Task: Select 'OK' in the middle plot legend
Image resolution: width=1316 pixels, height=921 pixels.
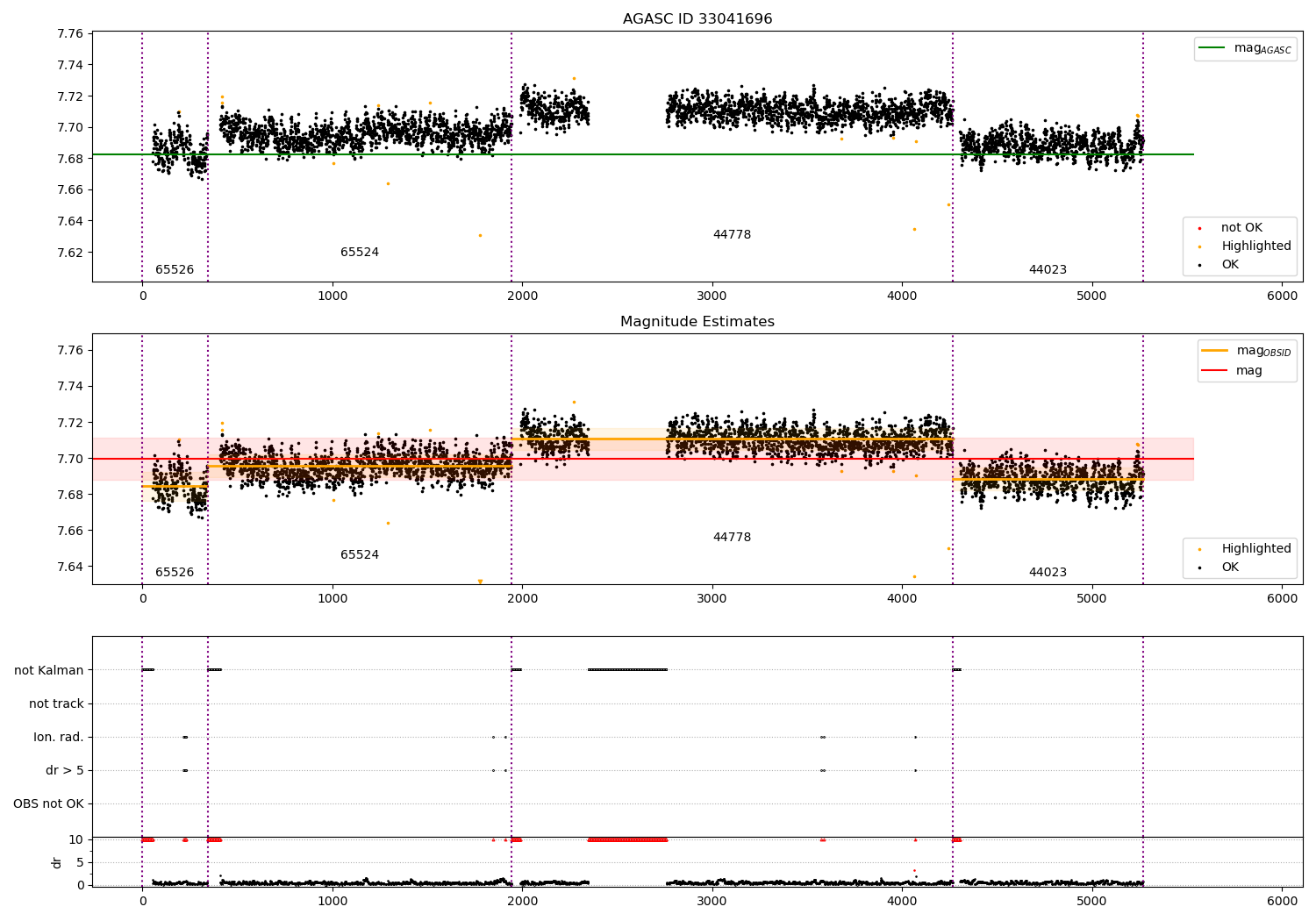Action: point(1219,568)
